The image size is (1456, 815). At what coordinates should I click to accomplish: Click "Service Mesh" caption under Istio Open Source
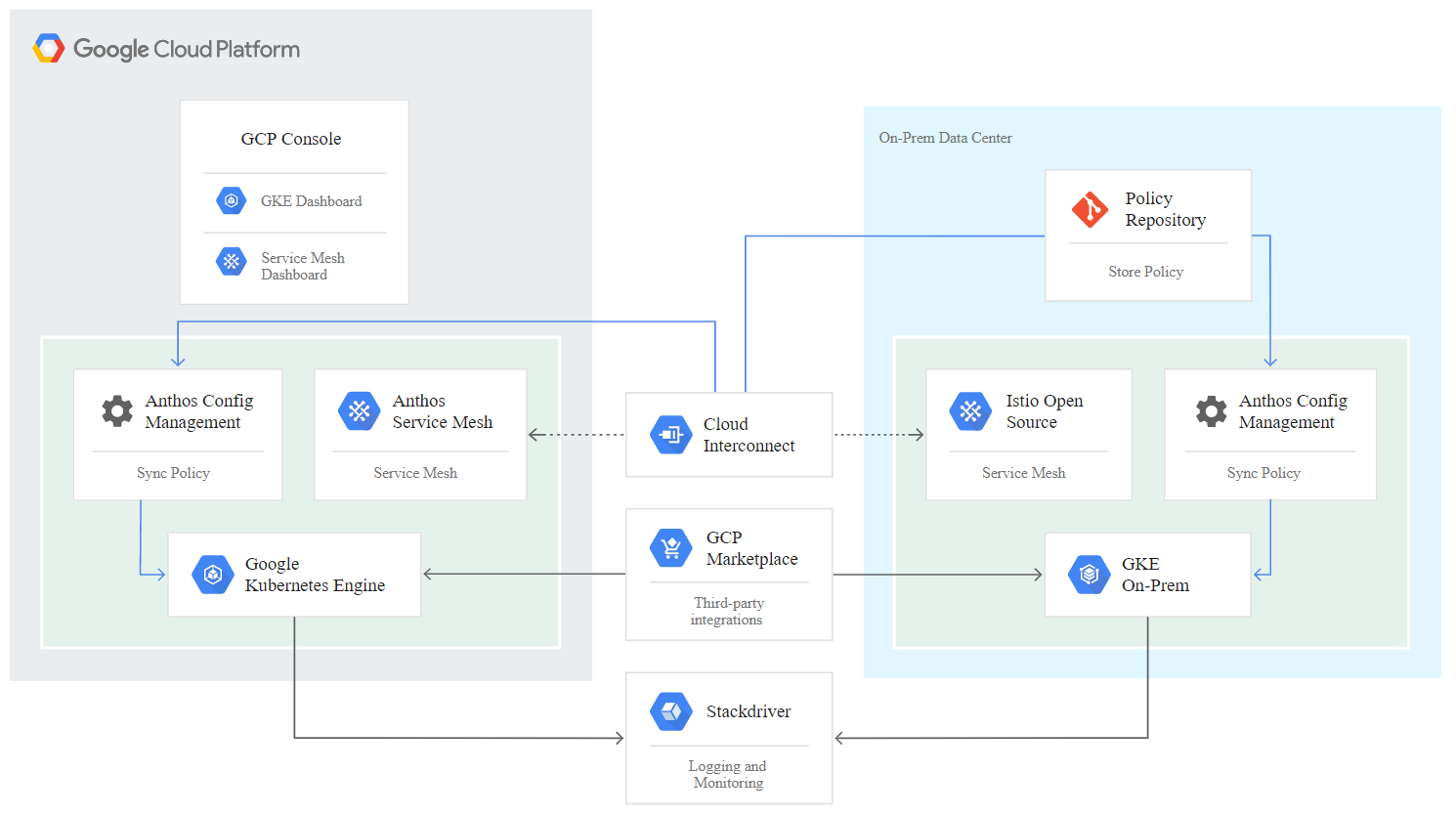1024,473
